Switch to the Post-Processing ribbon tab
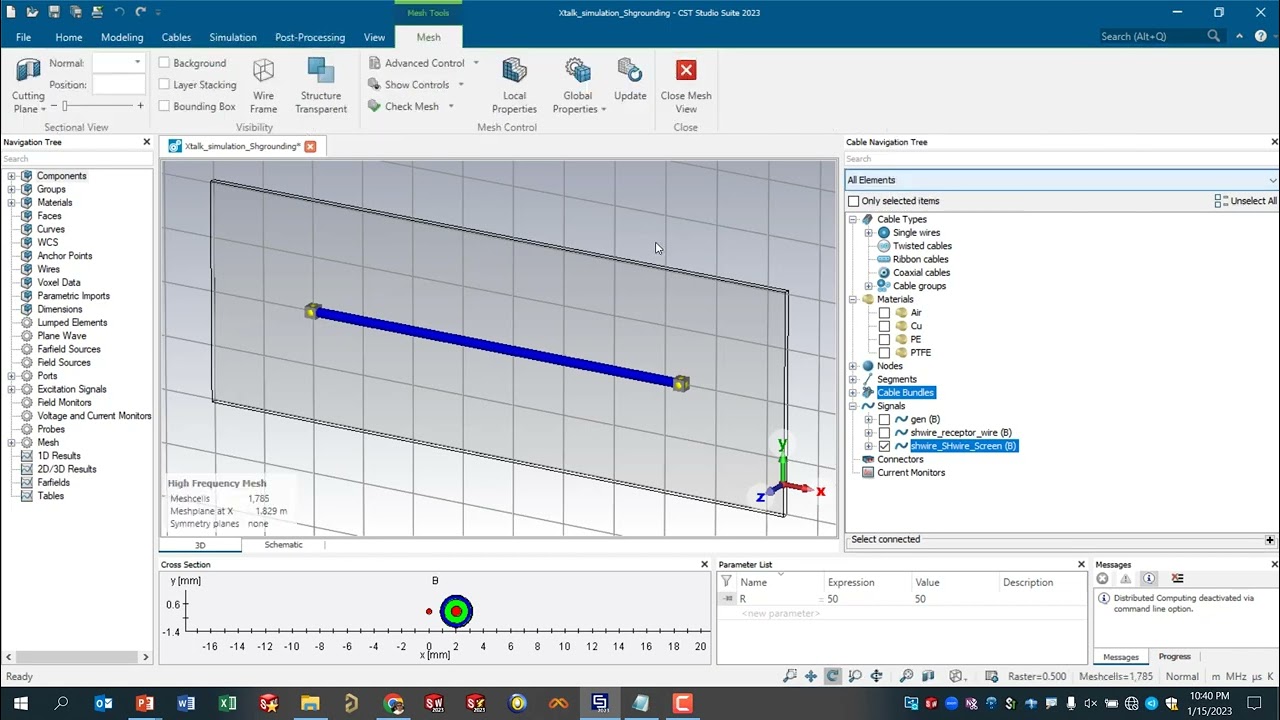Screen dimensions: 1280x720 [x=310, y=37]
